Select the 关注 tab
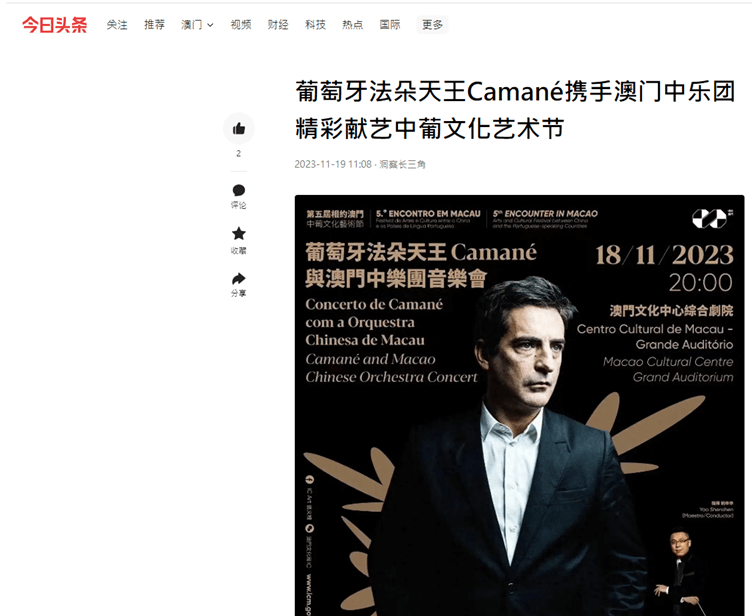 pos(117,25)
